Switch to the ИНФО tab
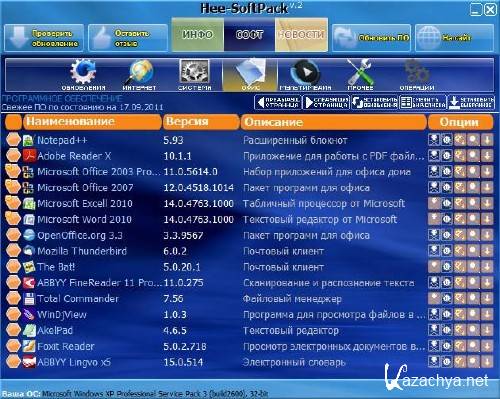The image size is (500, 399). pyautogui.click(x=198, y=35)
